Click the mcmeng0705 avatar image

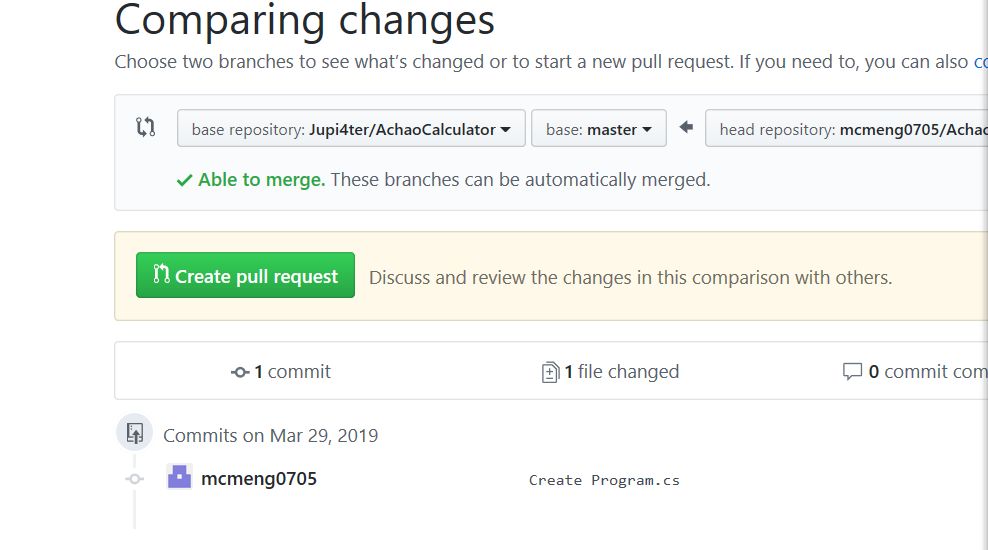[x=179, y=477]
